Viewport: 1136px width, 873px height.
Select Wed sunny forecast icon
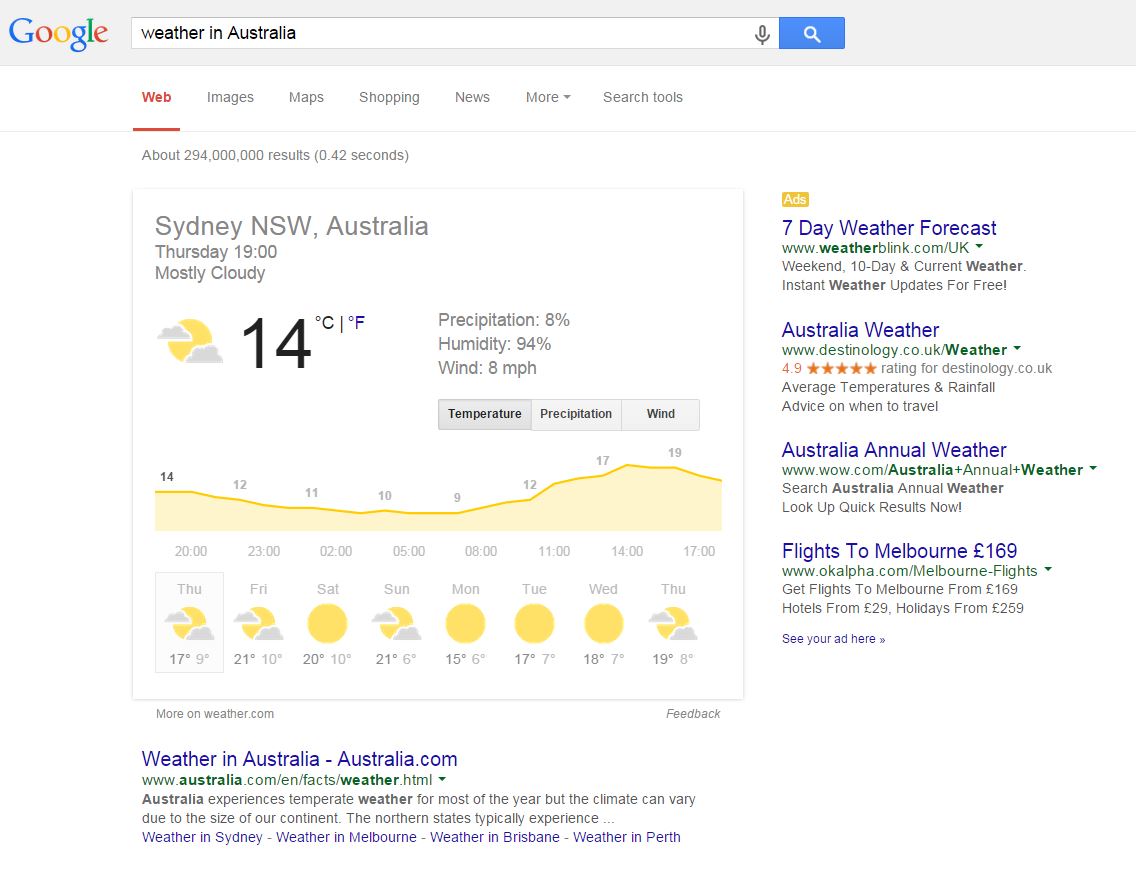604,624
